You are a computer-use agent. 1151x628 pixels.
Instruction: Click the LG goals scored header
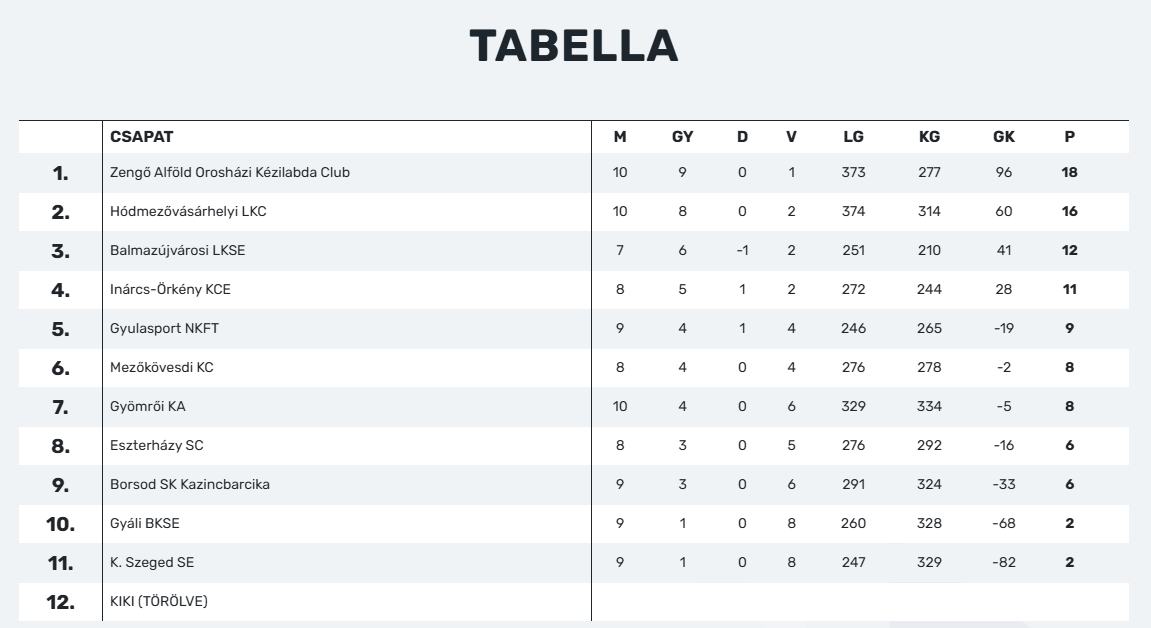coord(853,137)
